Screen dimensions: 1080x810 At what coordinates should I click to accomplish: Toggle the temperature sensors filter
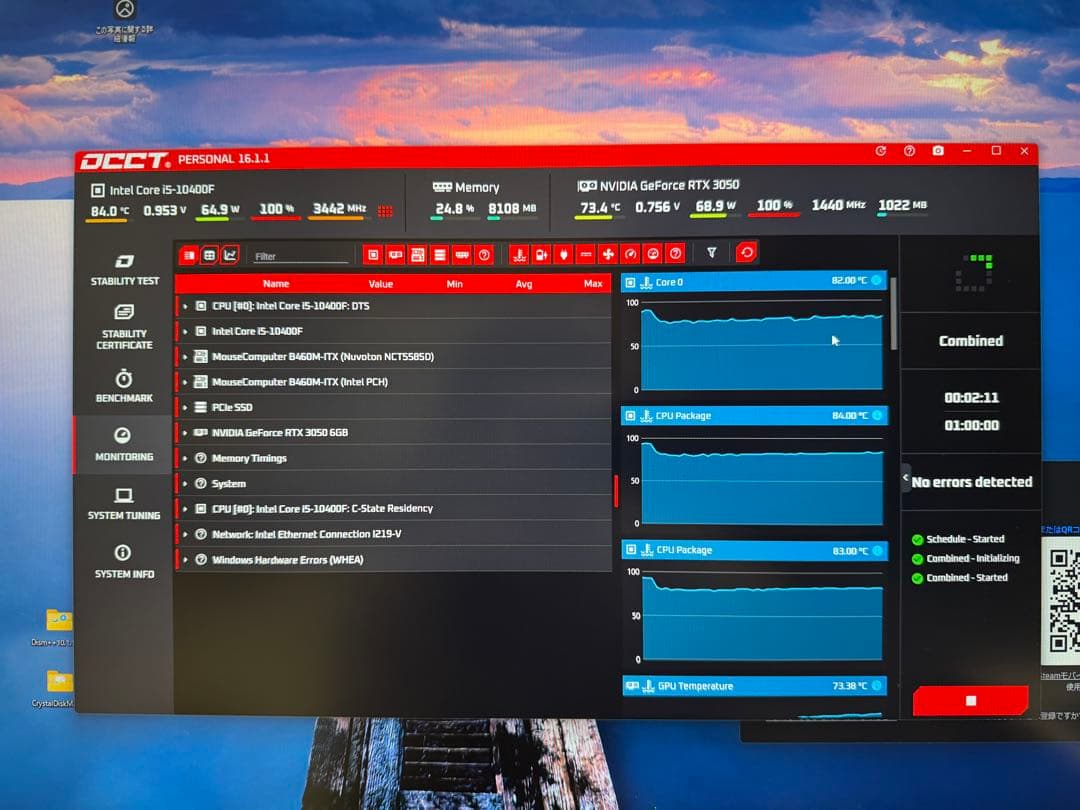coord(519,255)
